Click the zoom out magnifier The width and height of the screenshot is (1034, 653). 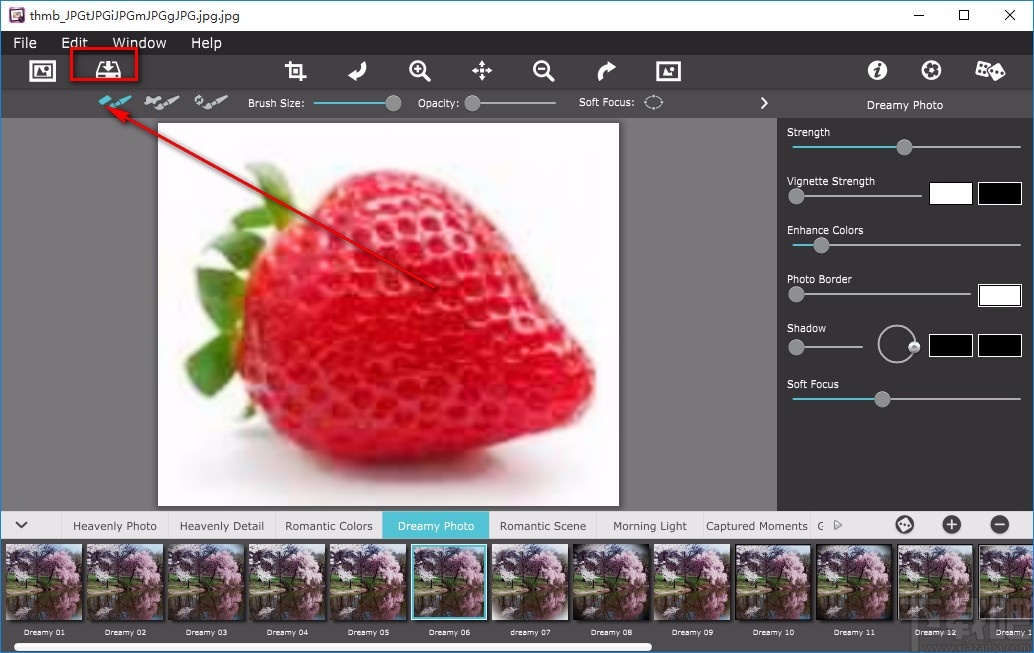click(543, 70)
